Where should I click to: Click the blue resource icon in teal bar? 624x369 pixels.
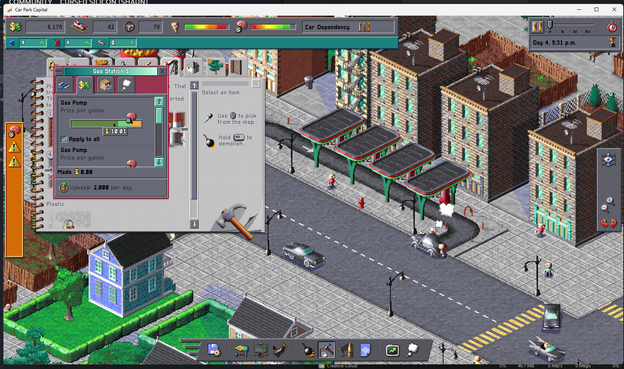point(12,43)
